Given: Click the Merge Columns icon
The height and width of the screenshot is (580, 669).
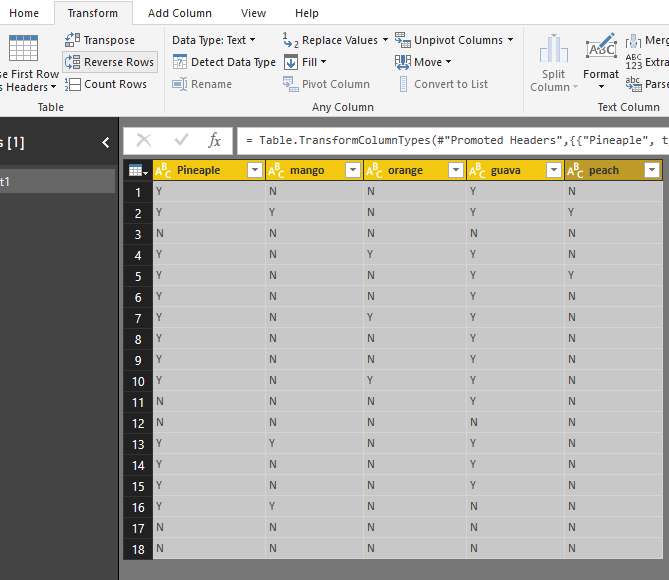Looking at the screenshot, I should point(634,41).
